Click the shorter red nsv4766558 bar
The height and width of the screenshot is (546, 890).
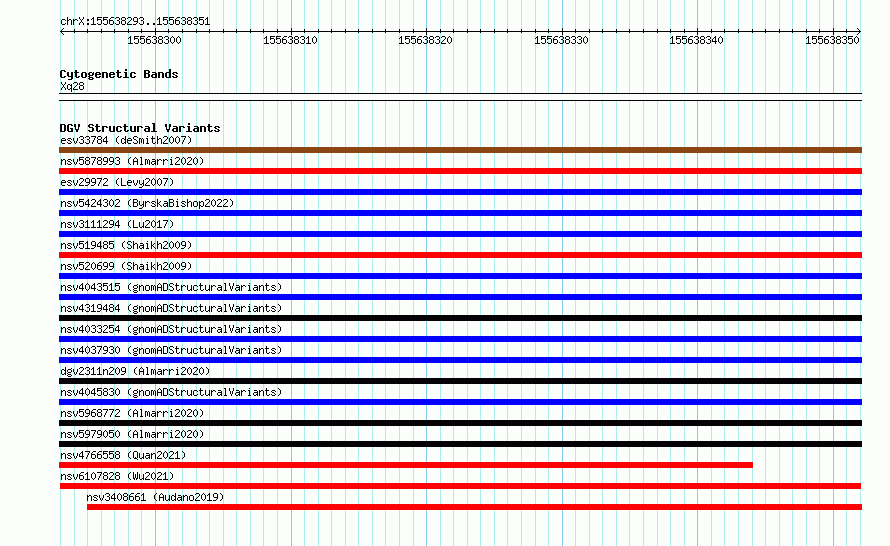(406, 465)
